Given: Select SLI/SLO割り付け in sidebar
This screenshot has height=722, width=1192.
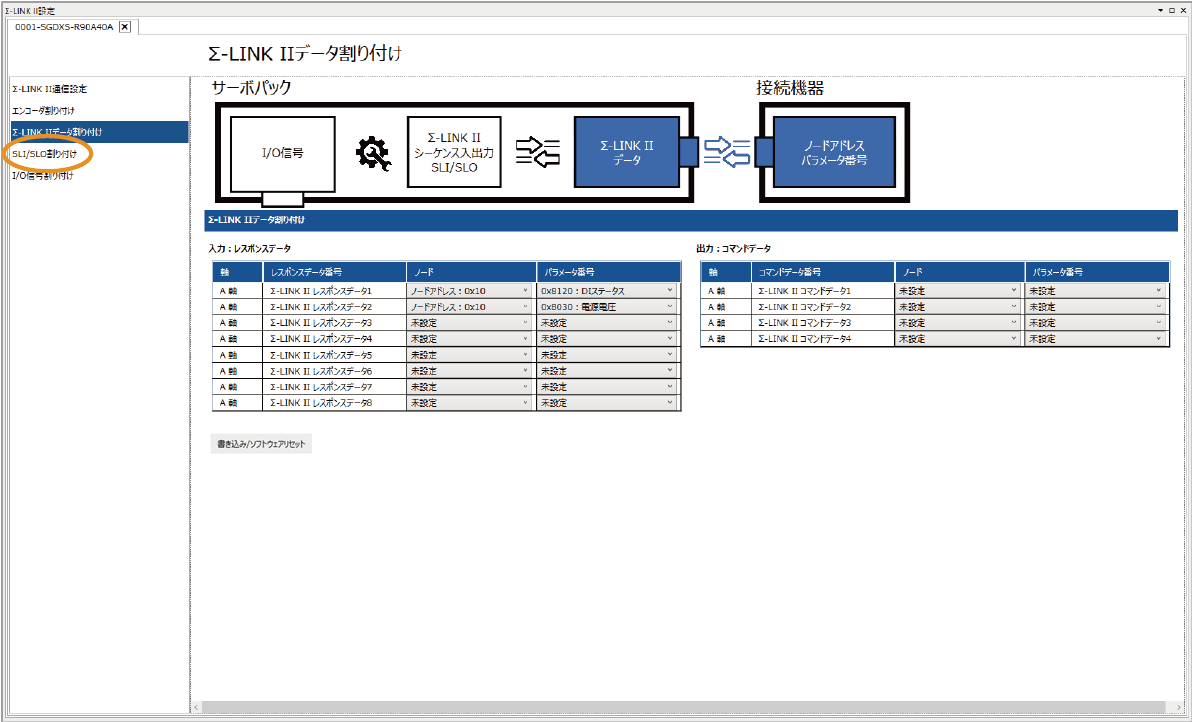Looking at the screenshot, I should [x=44, y=154].
